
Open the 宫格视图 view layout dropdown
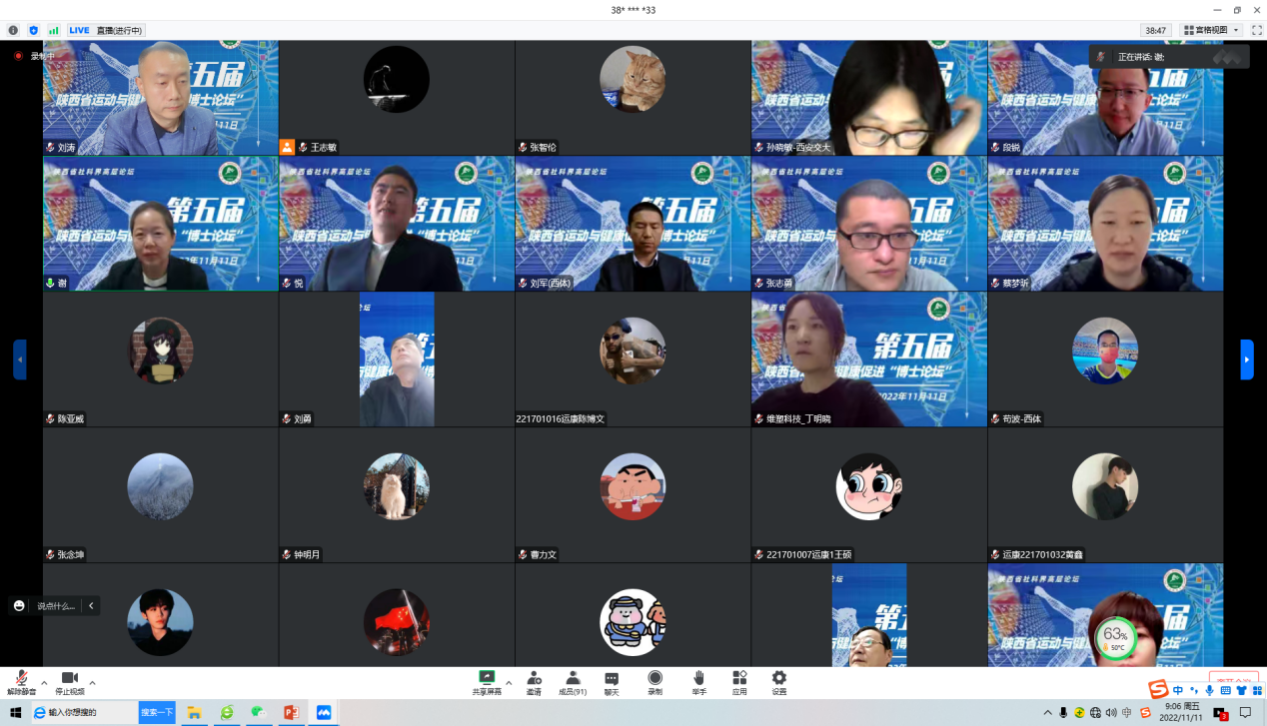coord(1211,31)
